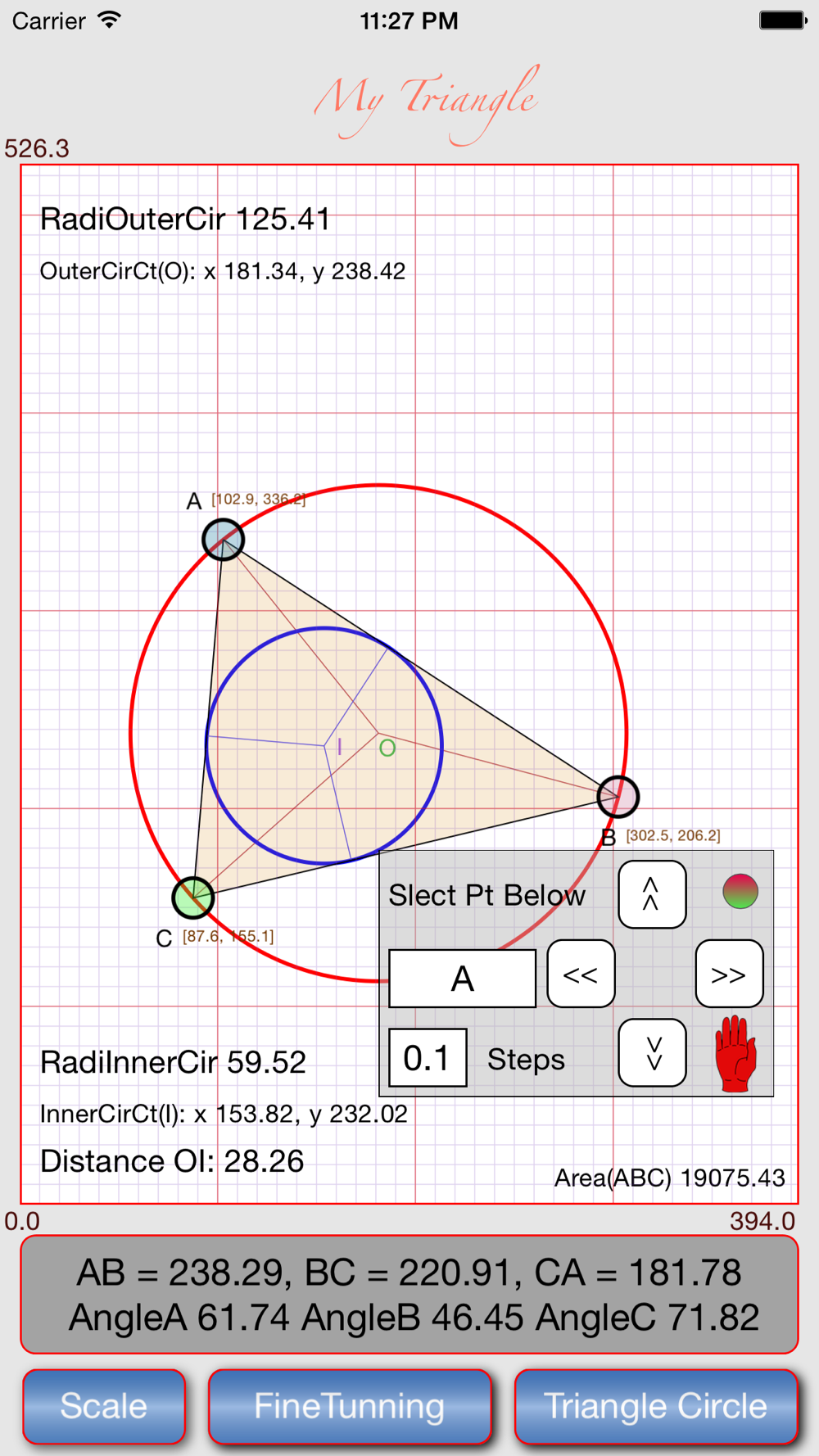The image size is (819, 1456).
Task: Tap the 0.0 origin label
Action: point(22,1221)
